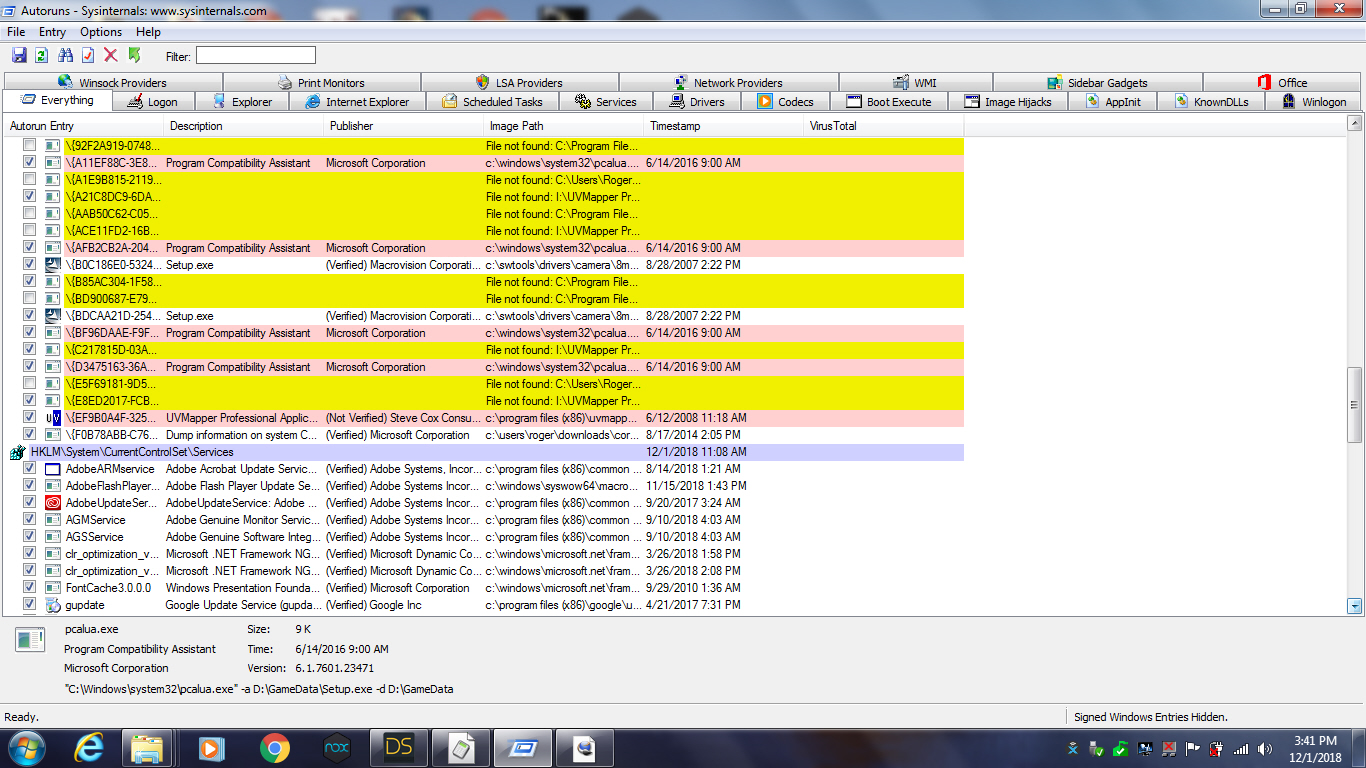
Task: Click the registry icon beside HKLM Services key
Action: 18,452
